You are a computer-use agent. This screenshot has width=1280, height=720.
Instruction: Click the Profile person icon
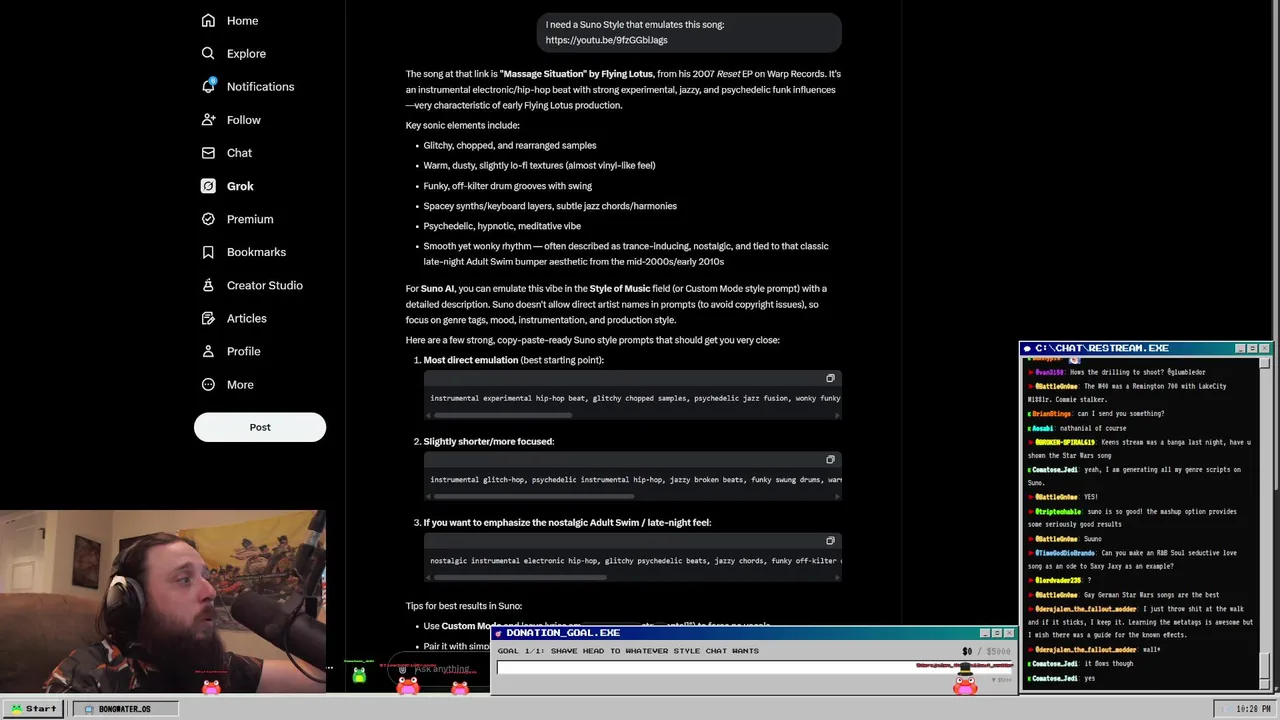(x=208, y=350)
